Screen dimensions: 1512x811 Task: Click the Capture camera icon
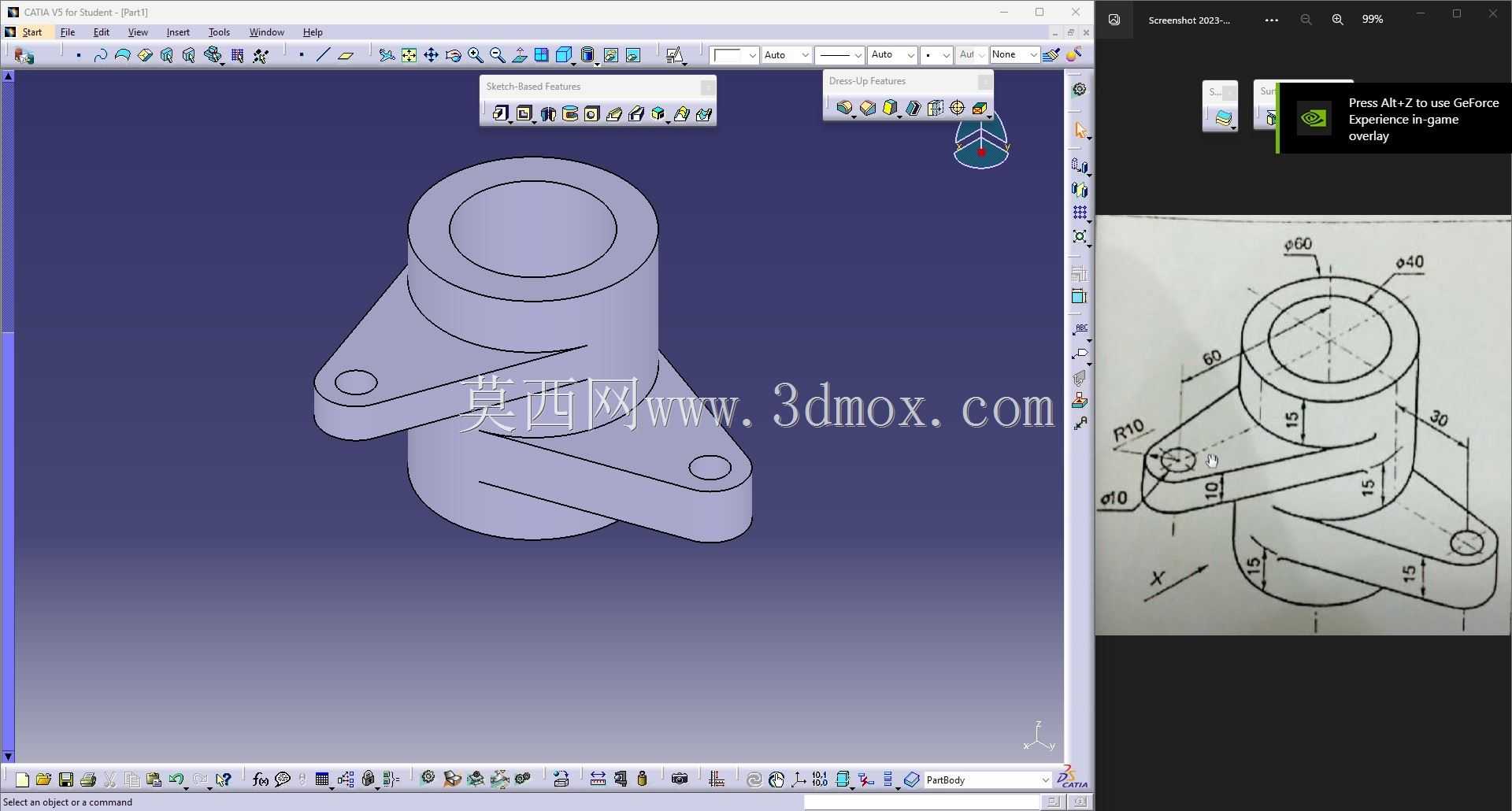pyautogui.click(x=680, y=780)
